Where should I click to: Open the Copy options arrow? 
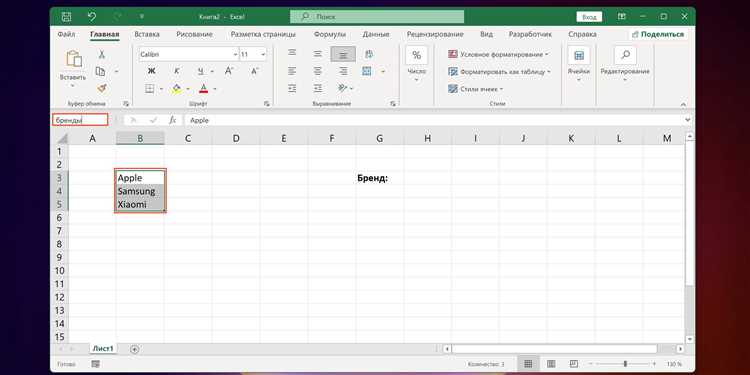(x=116, y=71)
